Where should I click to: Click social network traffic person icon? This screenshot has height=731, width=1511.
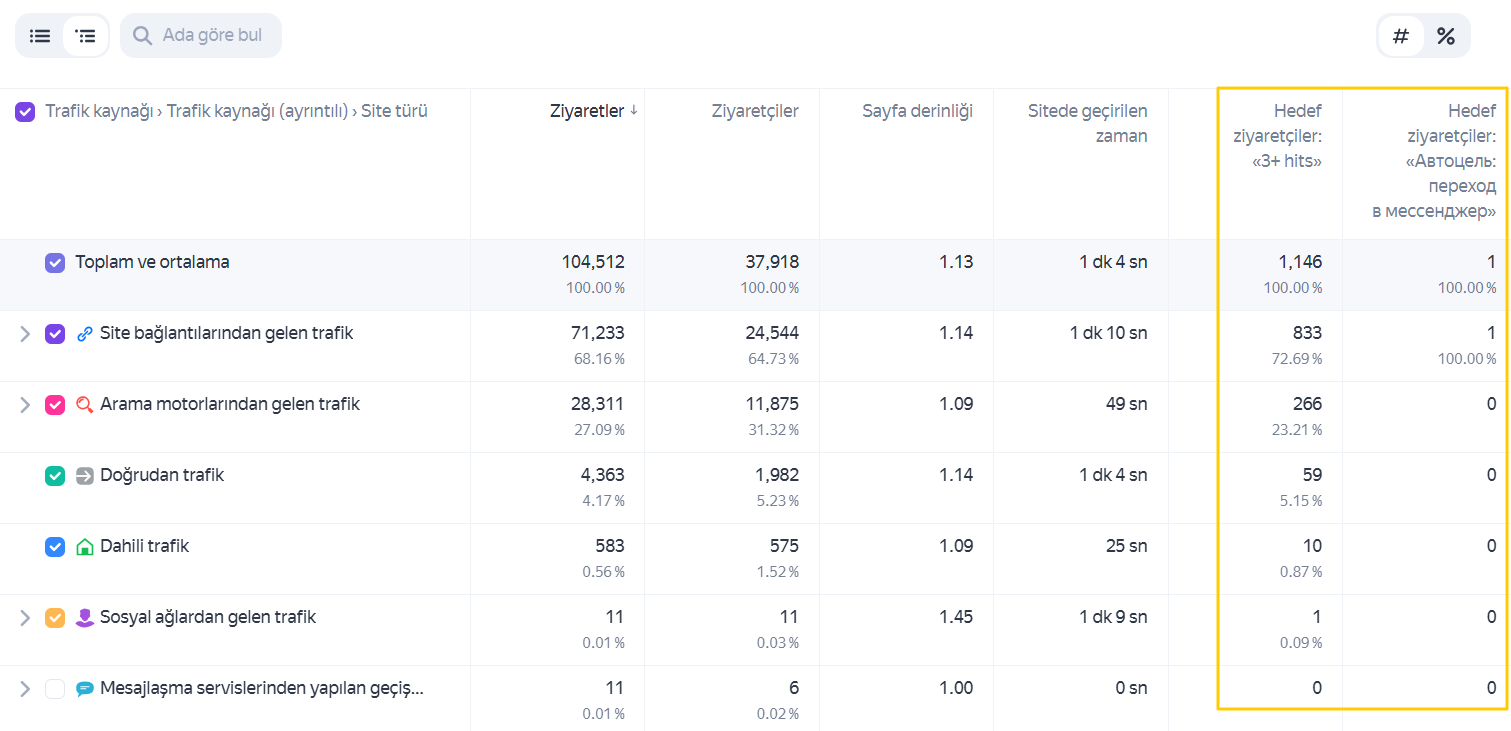click(x=85, y=618)
